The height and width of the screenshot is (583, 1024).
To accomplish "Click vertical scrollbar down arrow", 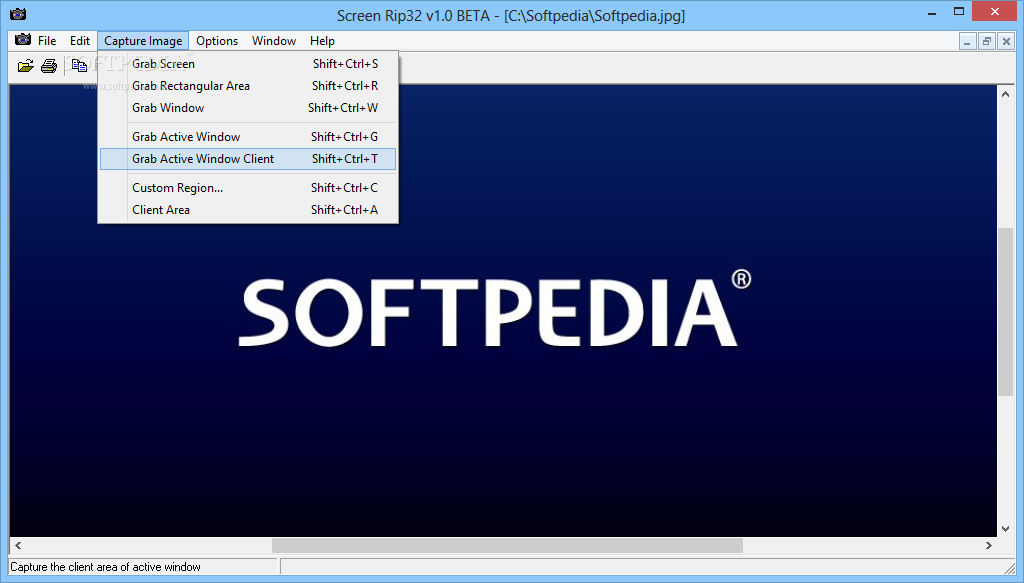I will coord(1005,529).
